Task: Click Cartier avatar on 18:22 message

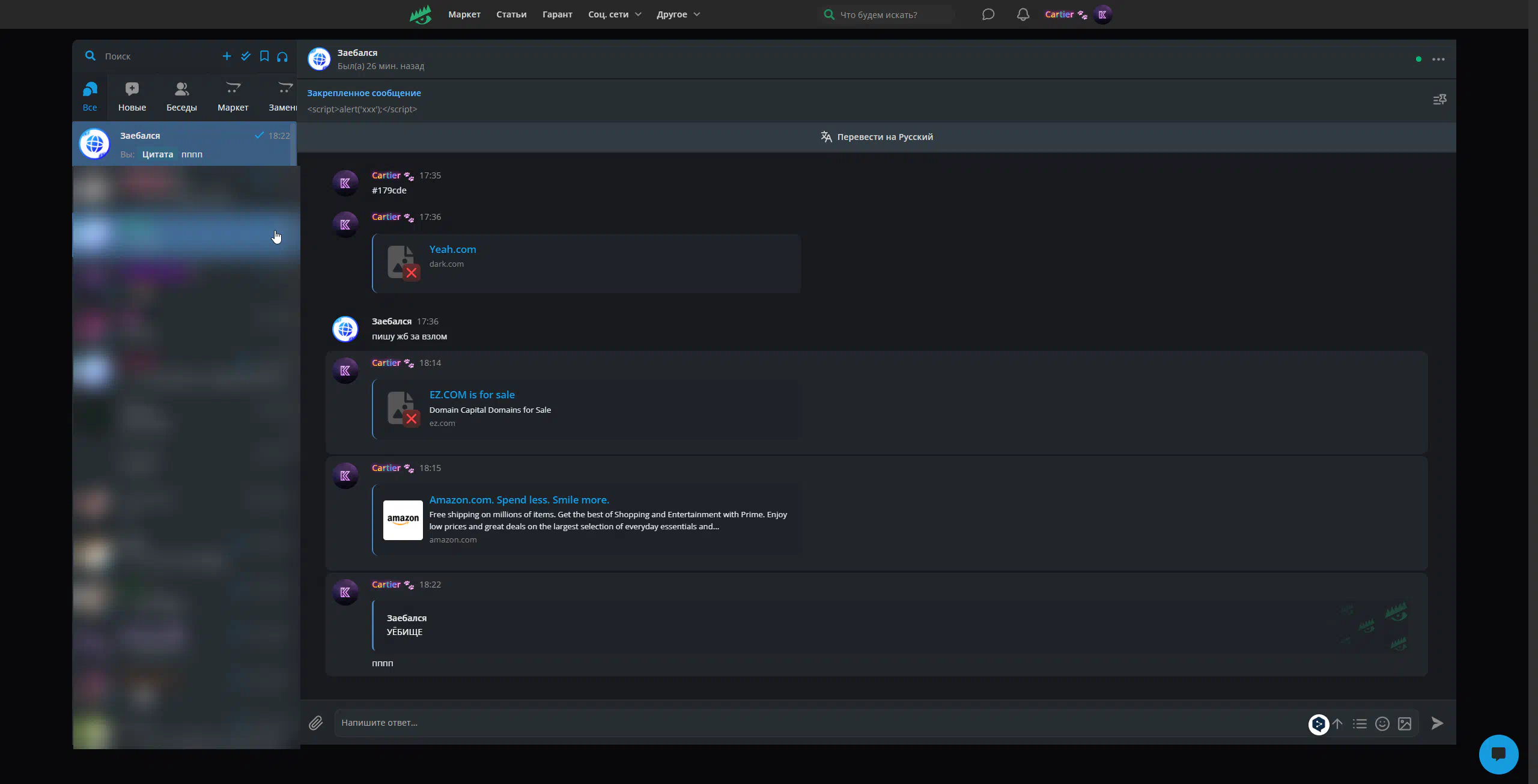Action: (345, 592)
